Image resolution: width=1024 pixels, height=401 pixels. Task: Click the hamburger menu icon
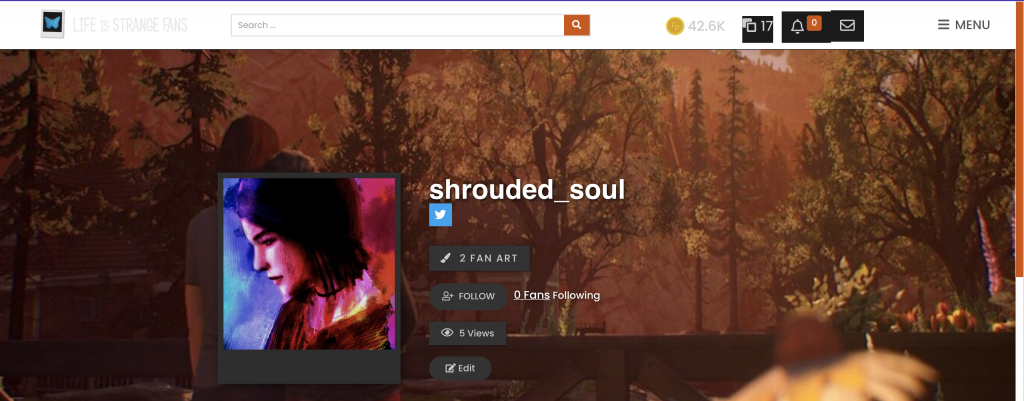[944, 25]
